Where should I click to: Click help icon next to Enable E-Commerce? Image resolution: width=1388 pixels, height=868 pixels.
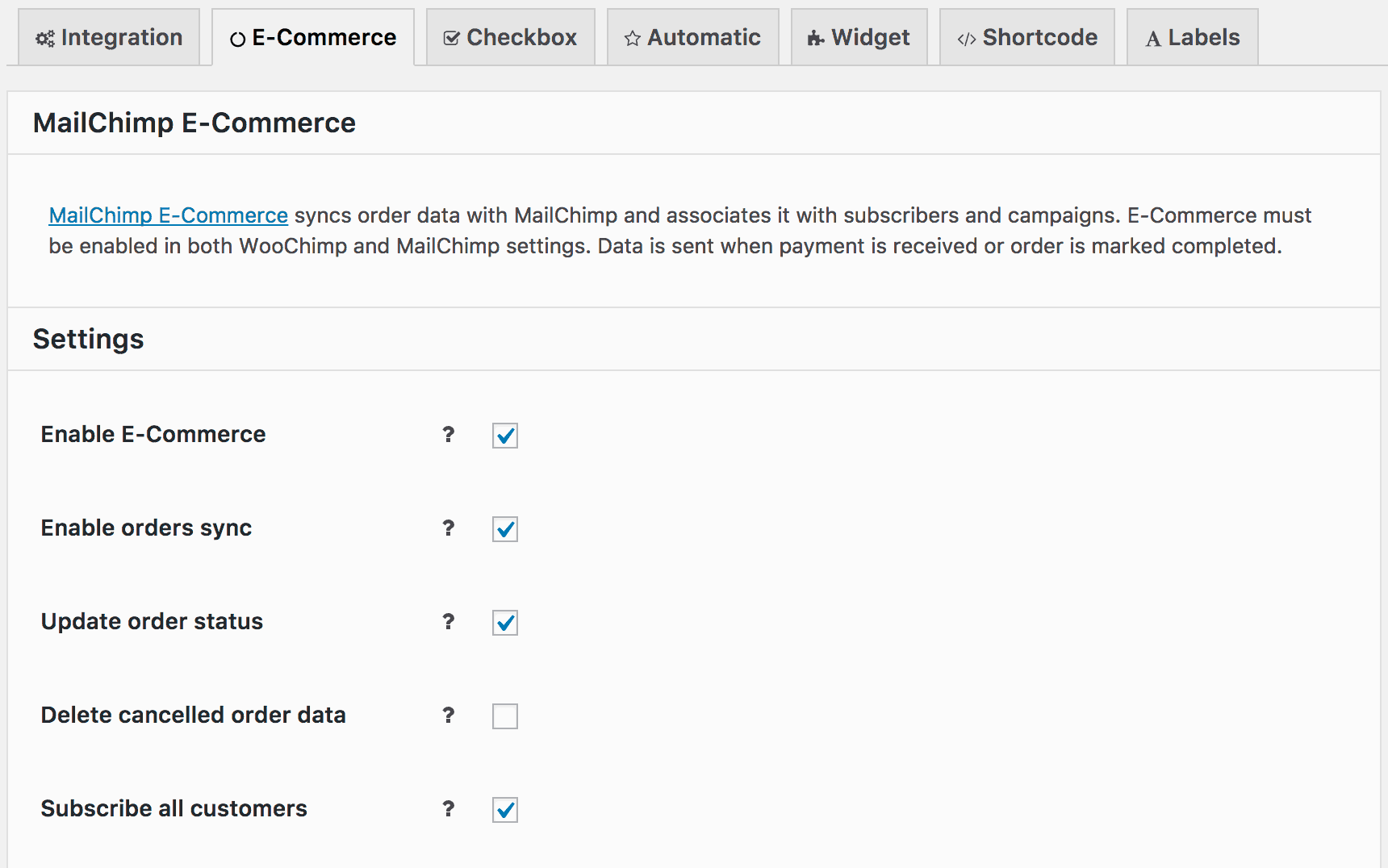pyautogui.click(x=449, y=436)
